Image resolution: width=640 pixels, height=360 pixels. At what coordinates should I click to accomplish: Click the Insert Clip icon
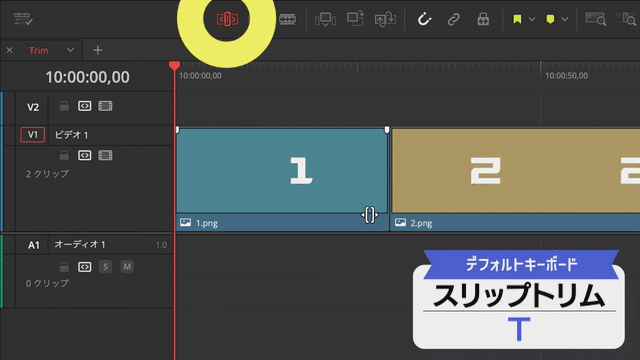325,19
